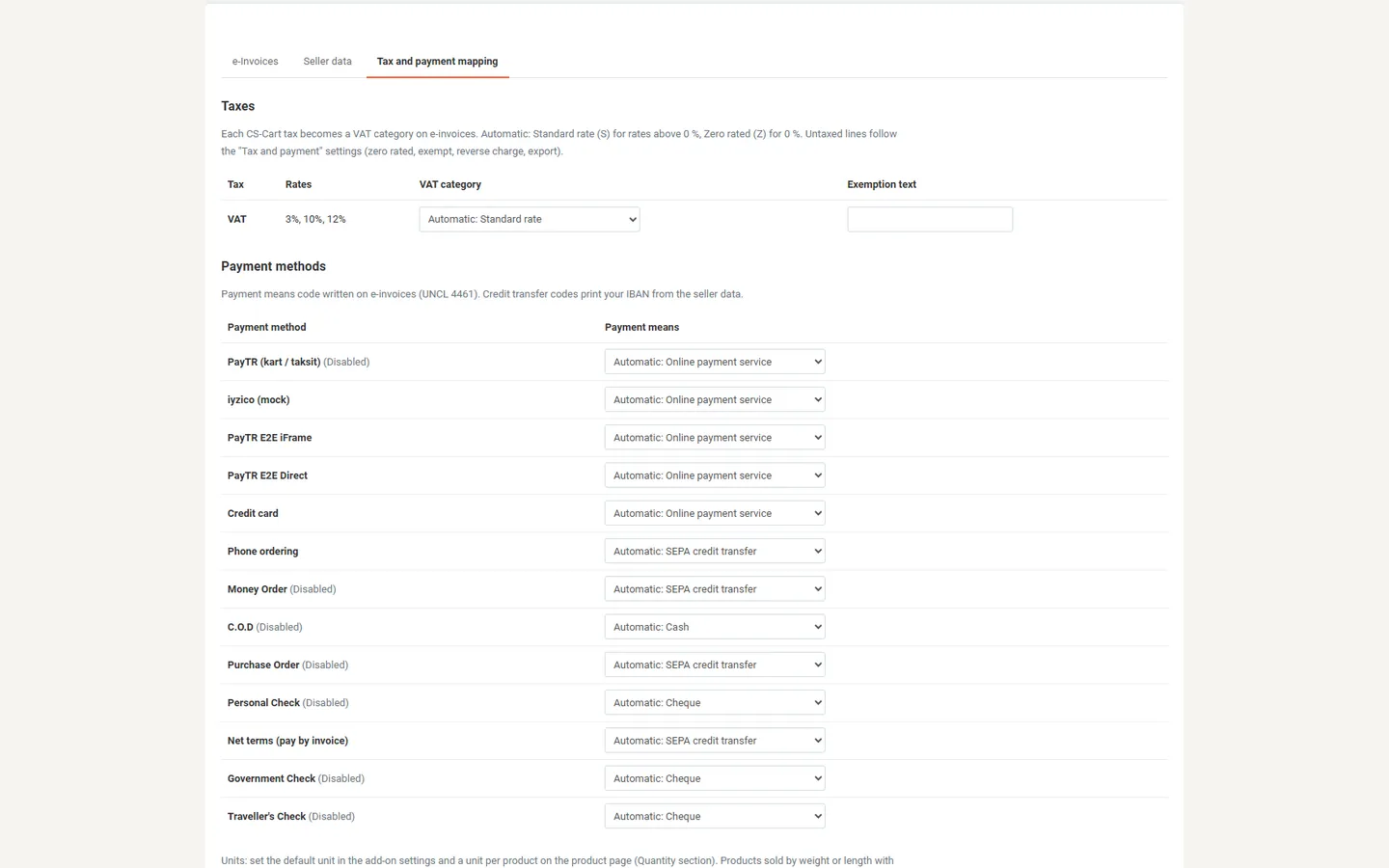
Task: Click the "Personal Check" row label
Action: click(263, 703)
